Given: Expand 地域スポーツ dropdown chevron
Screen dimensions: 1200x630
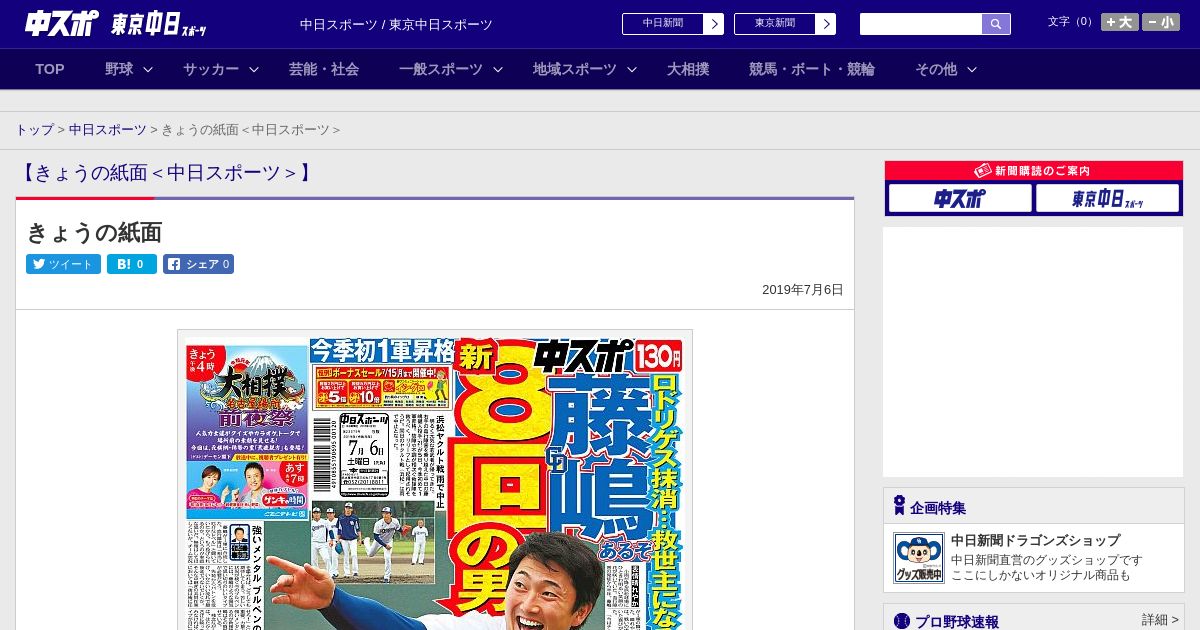Looking at the screenshot, I should pos(632,70).
